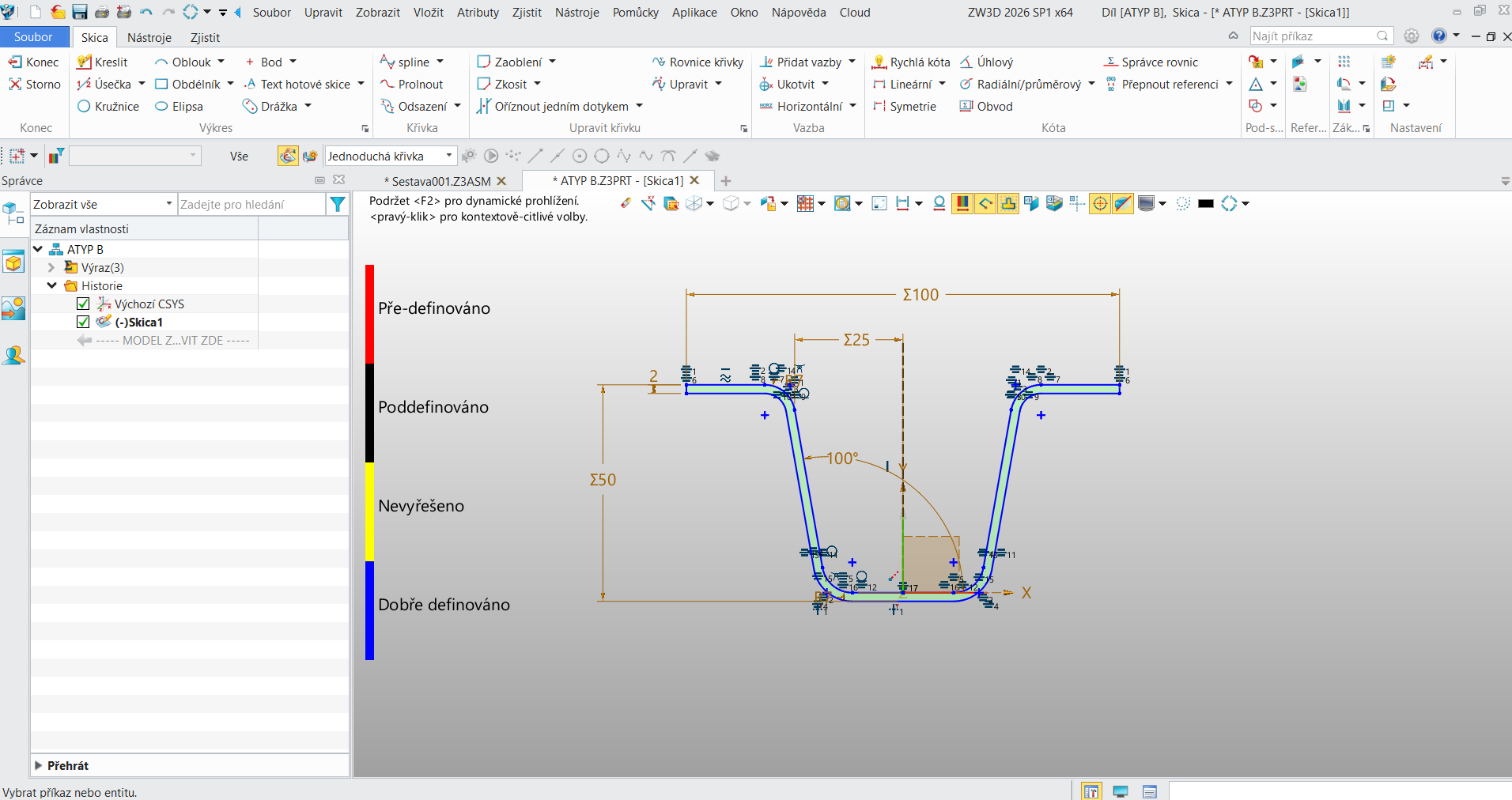The image size is (1512, 800).
Task: Activate the Drážka slot tool
Action: [x=270, y=106]
